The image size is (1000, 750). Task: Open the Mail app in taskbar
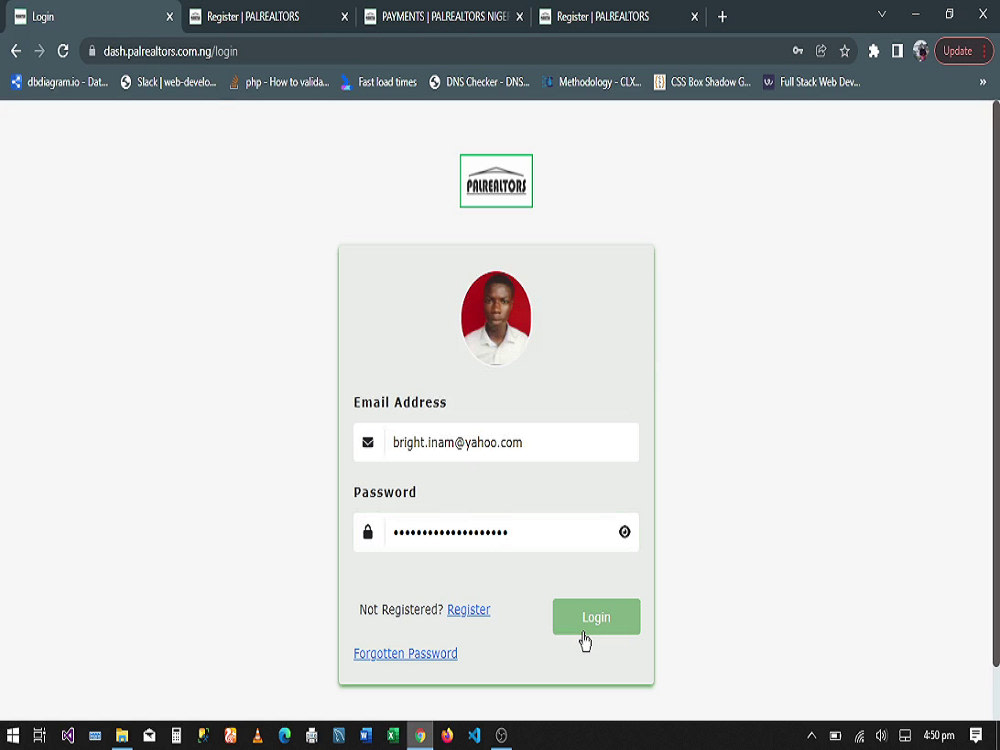pos(149,735)
